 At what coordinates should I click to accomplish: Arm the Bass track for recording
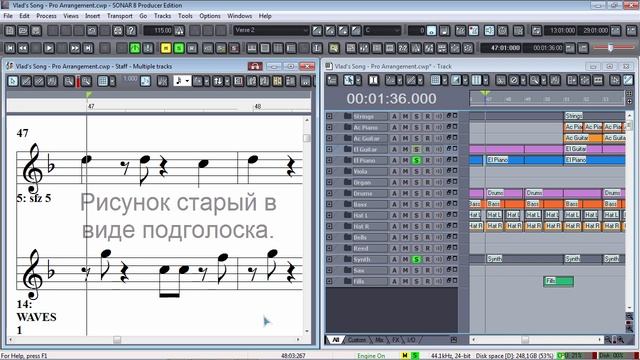coord(427,204)
